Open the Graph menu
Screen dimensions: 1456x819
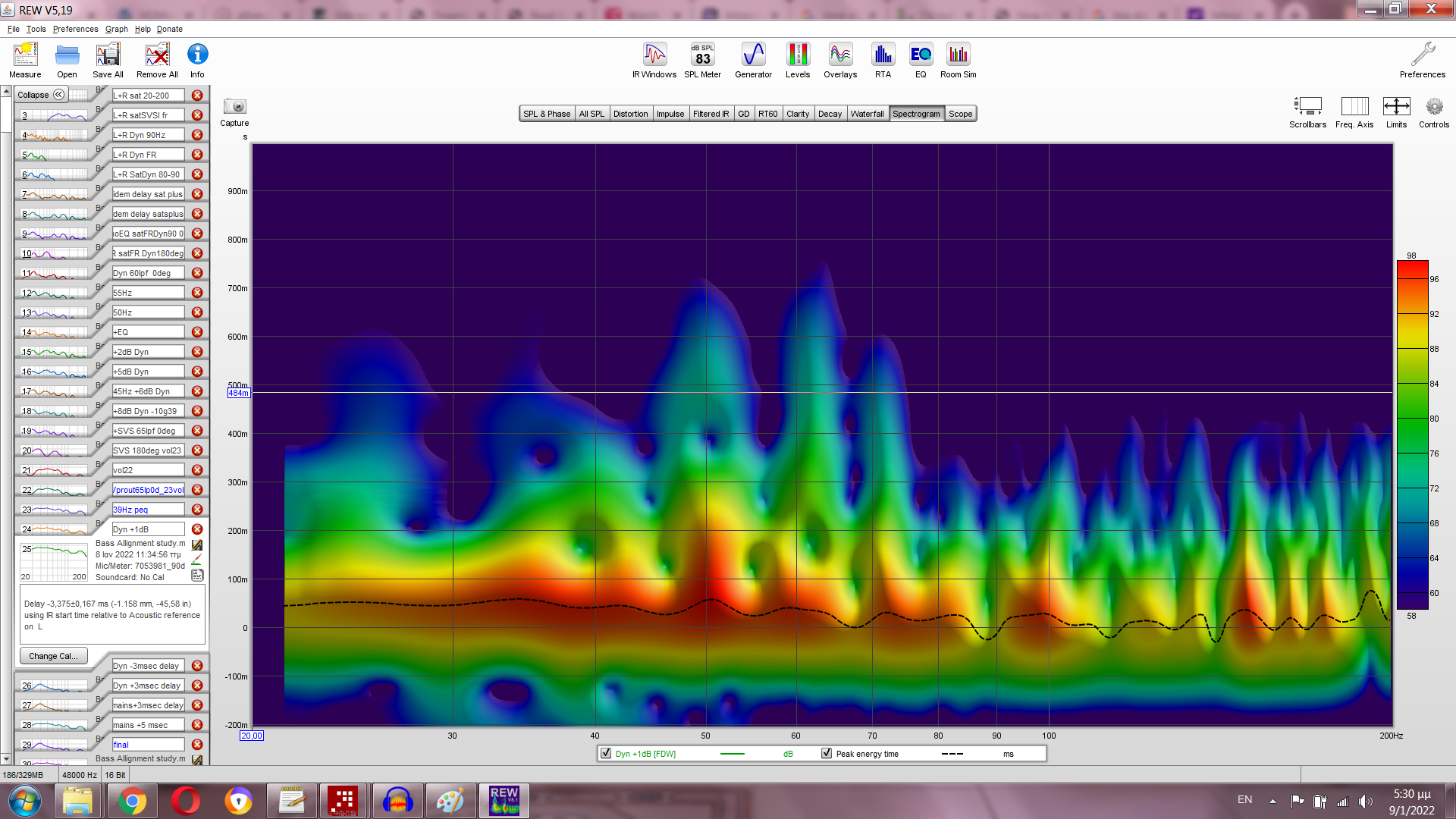116,29
